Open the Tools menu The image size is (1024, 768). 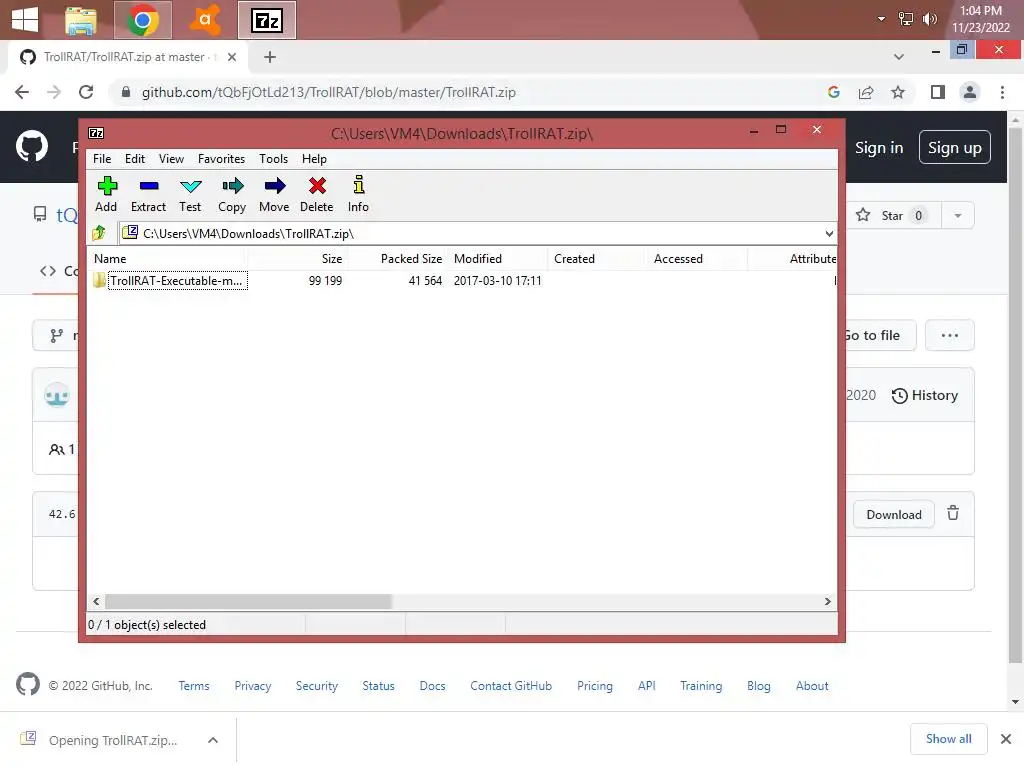coord(273,159)
